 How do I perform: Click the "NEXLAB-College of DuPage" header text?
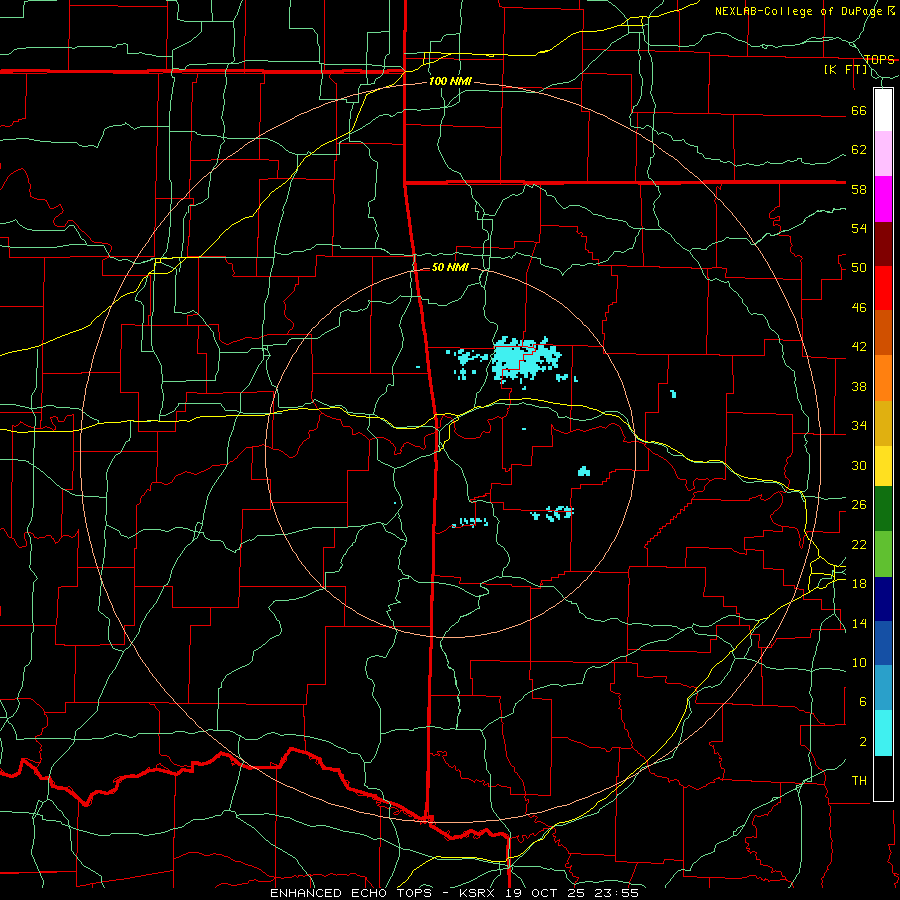pos(799,11)
